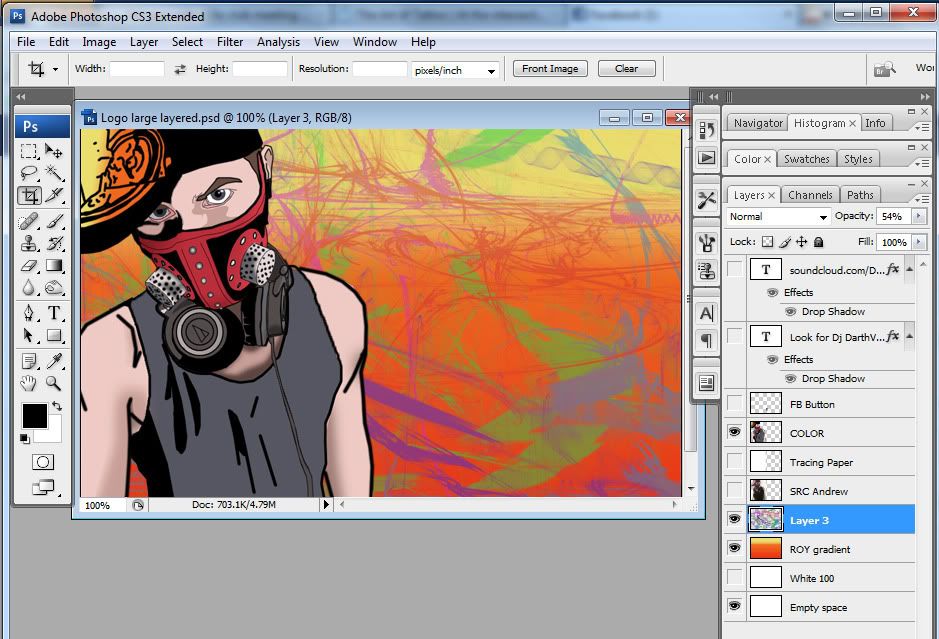The width and height of the screenshot is (939, 639).
Task: Select the Dodge tool
Action: click(x=54, y=288)
